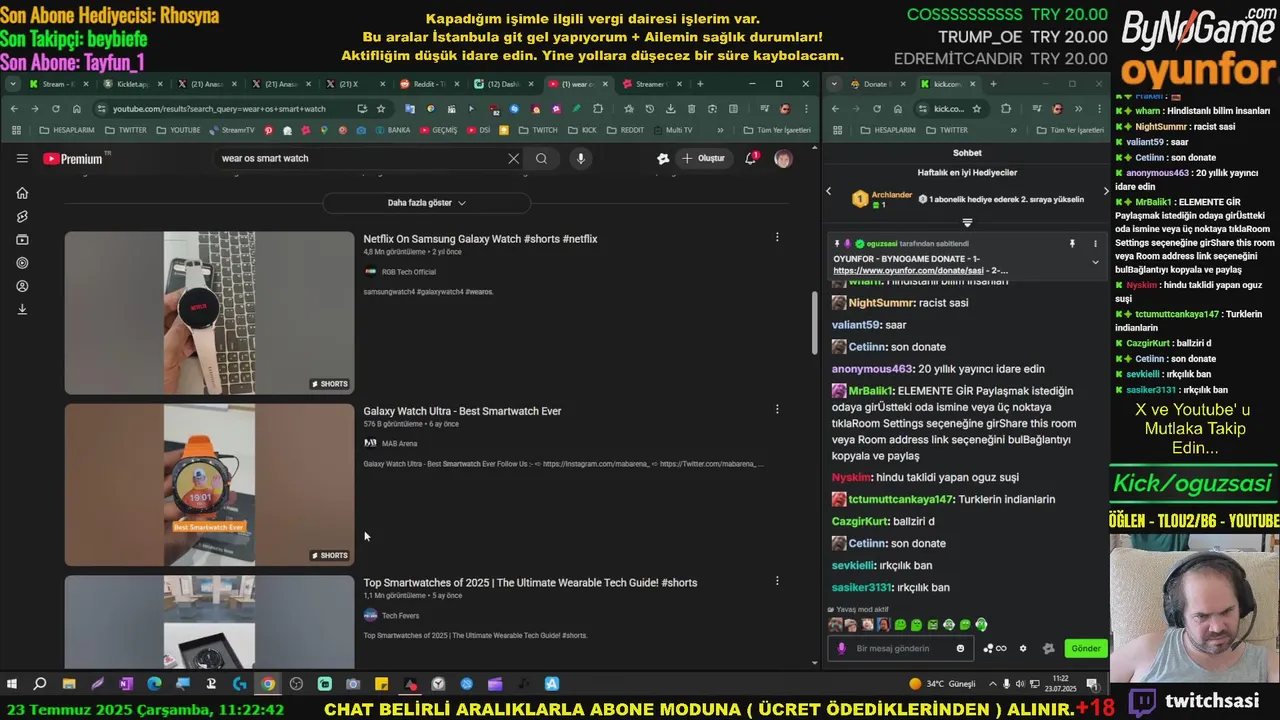Image resolution: width=1280 pixels, height=720 pixels.
Task: Expand the pinned Kick message chevron
Action: (1095, 262)
